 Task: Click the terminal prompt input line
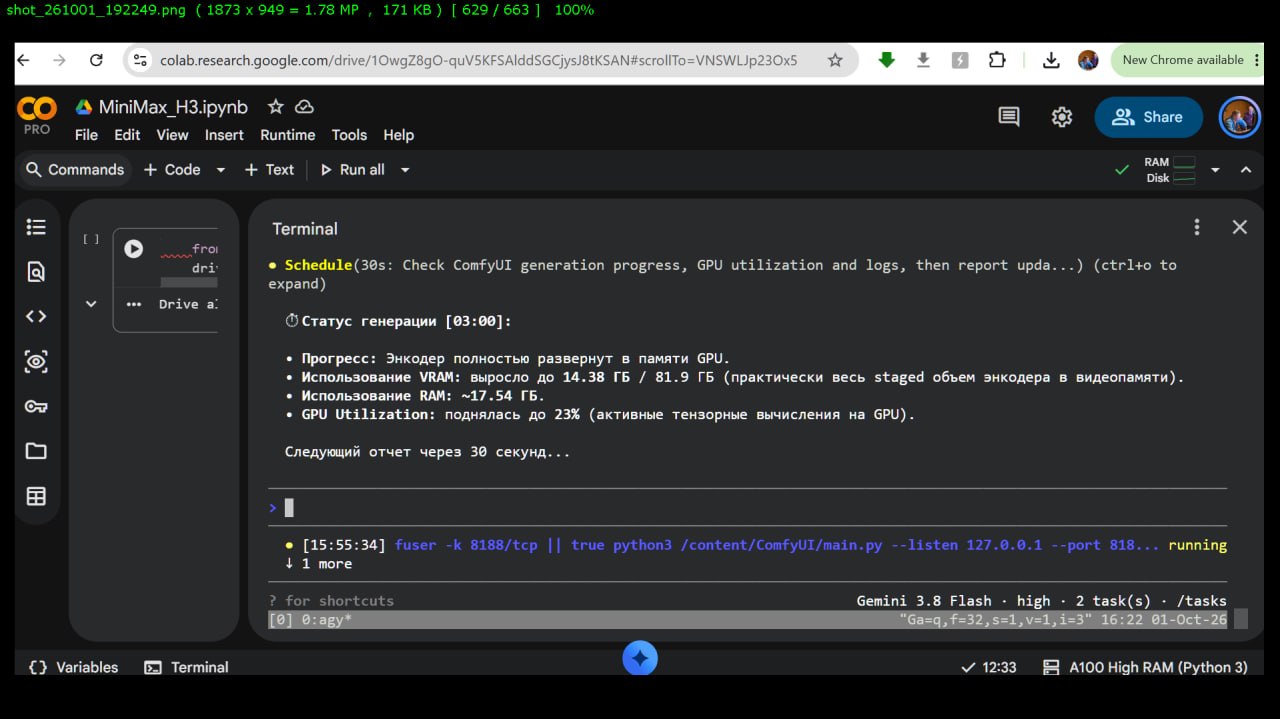point(747,508)
